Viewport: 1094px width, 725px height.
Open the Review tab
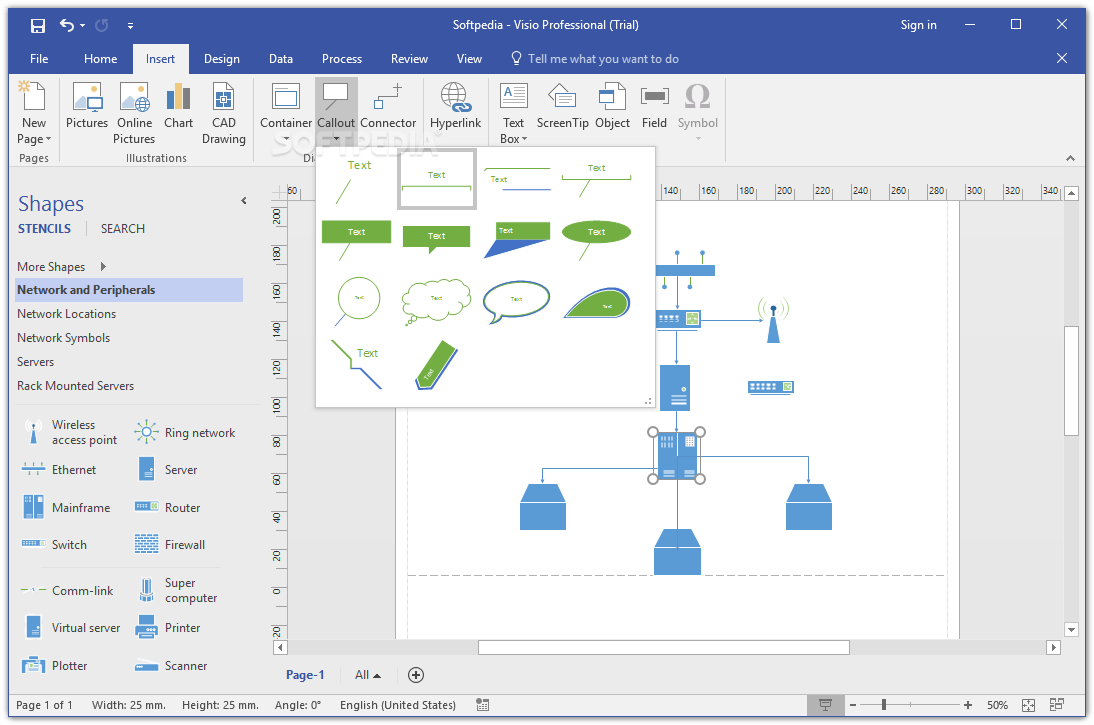point(409,59)
